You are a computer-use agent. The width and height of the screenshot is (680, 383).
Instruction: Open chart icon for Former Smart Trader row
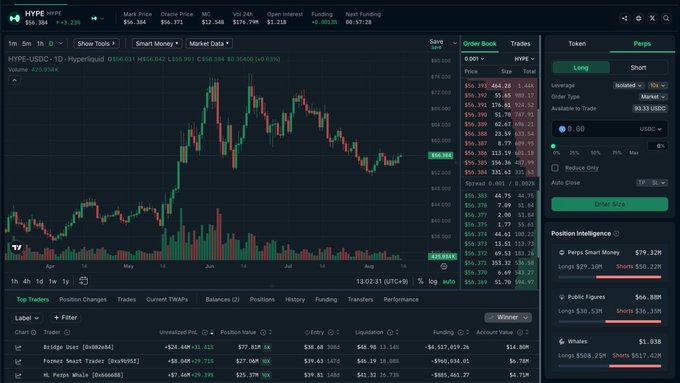[x=18, y=361]
